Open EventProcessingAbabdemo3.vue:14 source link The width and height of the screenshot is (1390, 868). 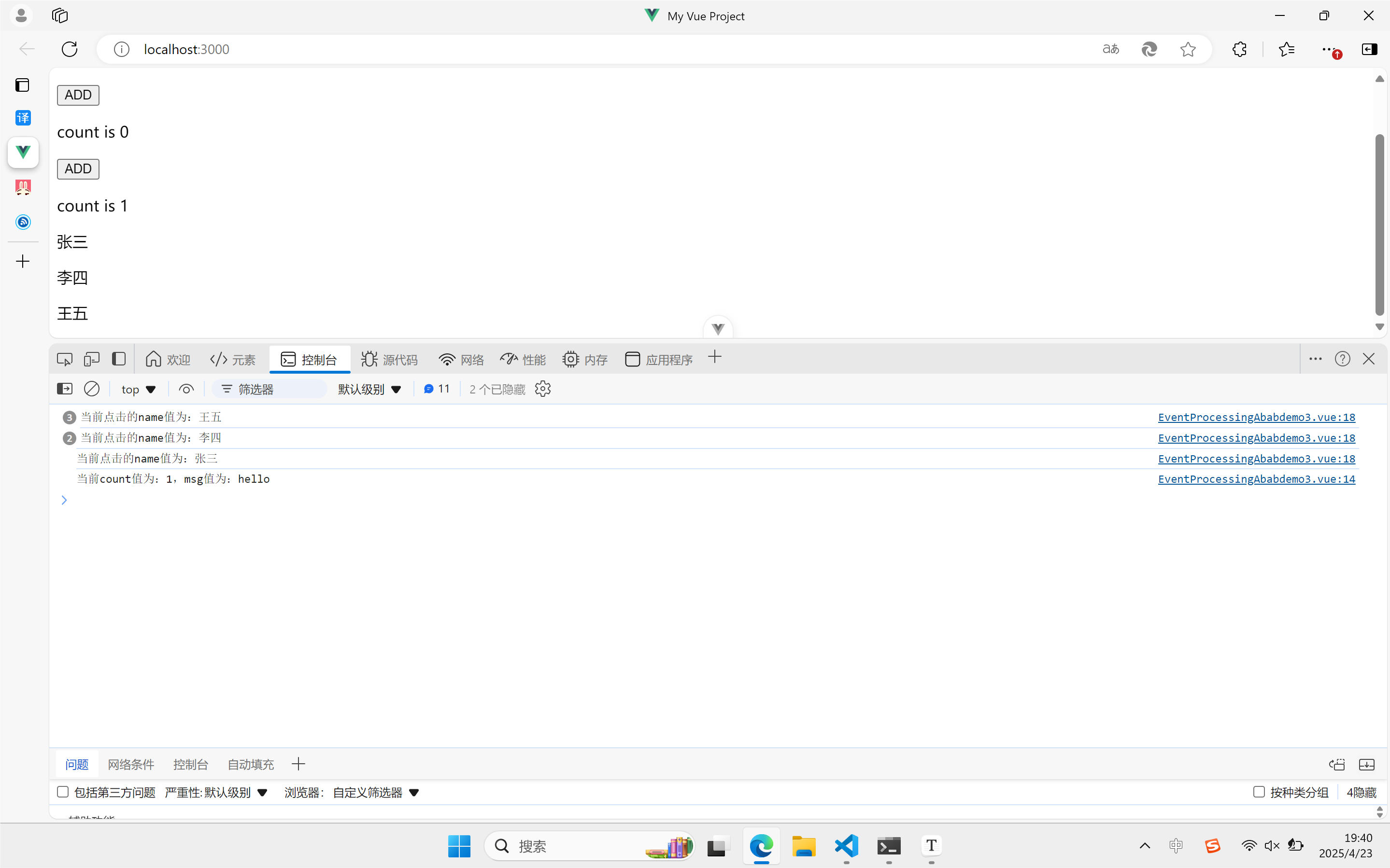tap(1256, 479)
